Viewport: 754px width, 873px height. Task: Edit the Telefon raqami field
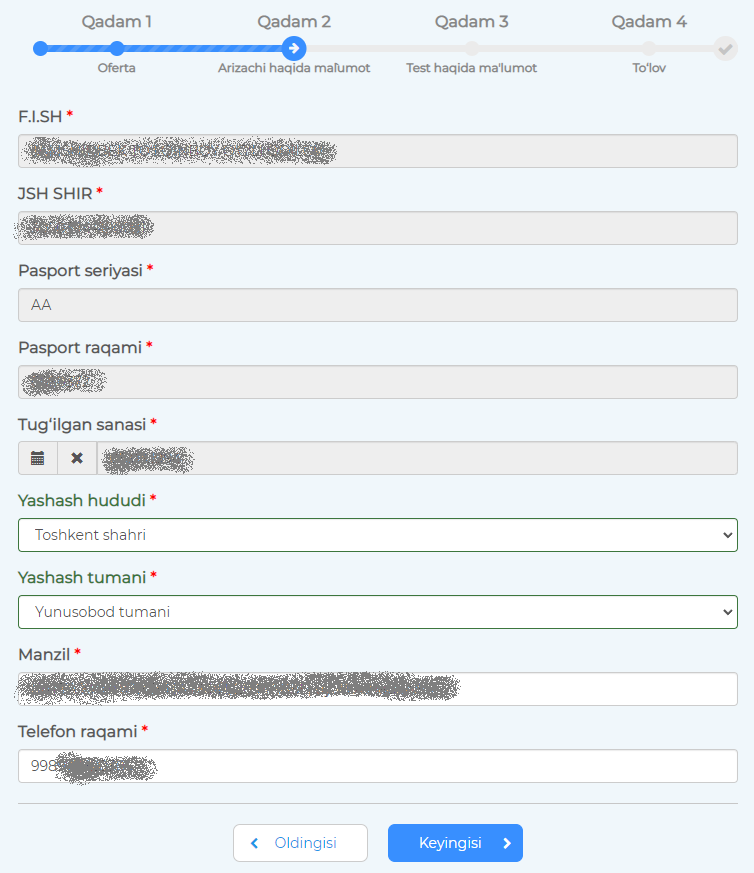click(378, 766)
